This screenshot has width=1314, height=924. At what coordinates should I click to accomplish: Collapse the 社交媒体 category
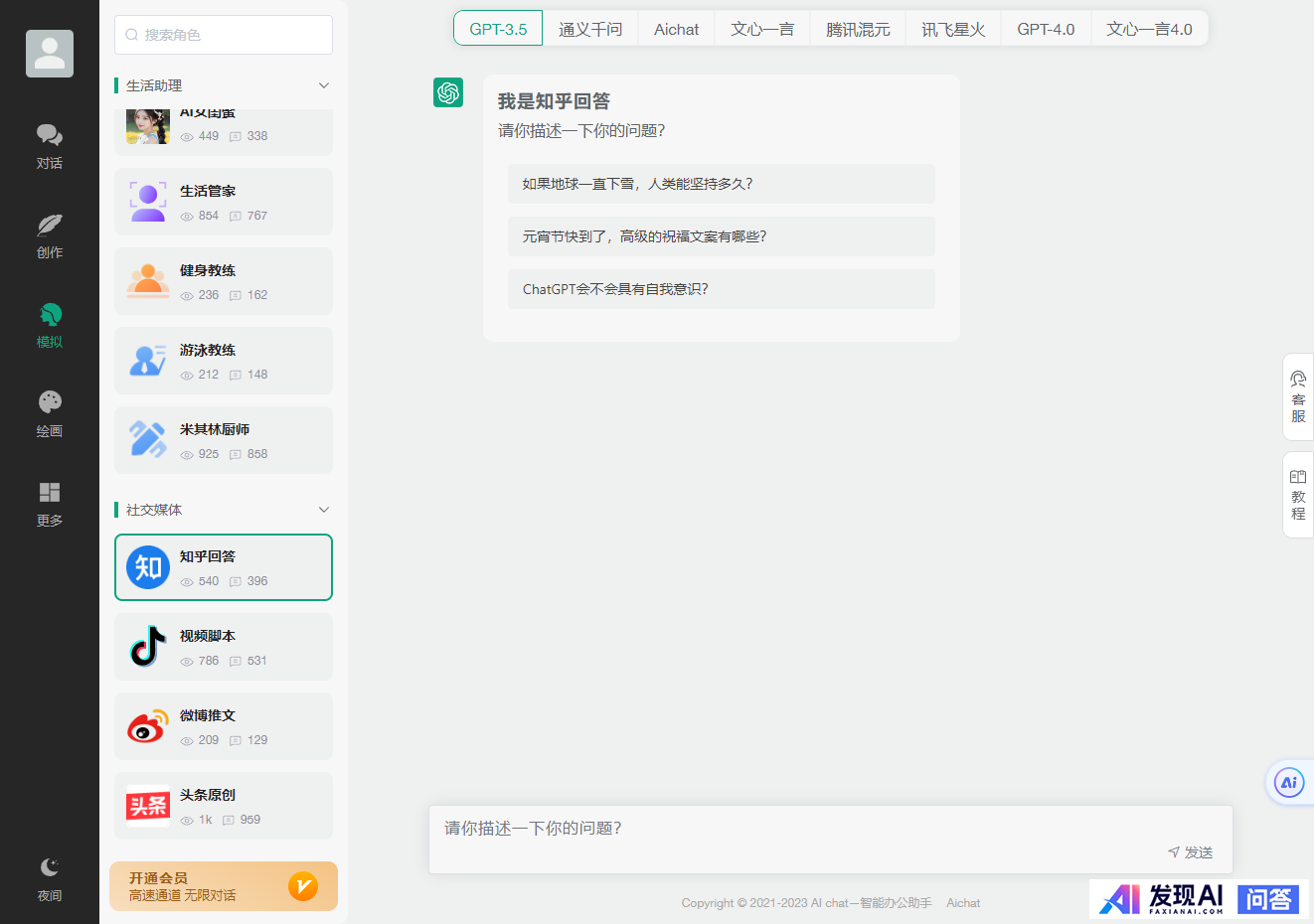pos(323,510)
